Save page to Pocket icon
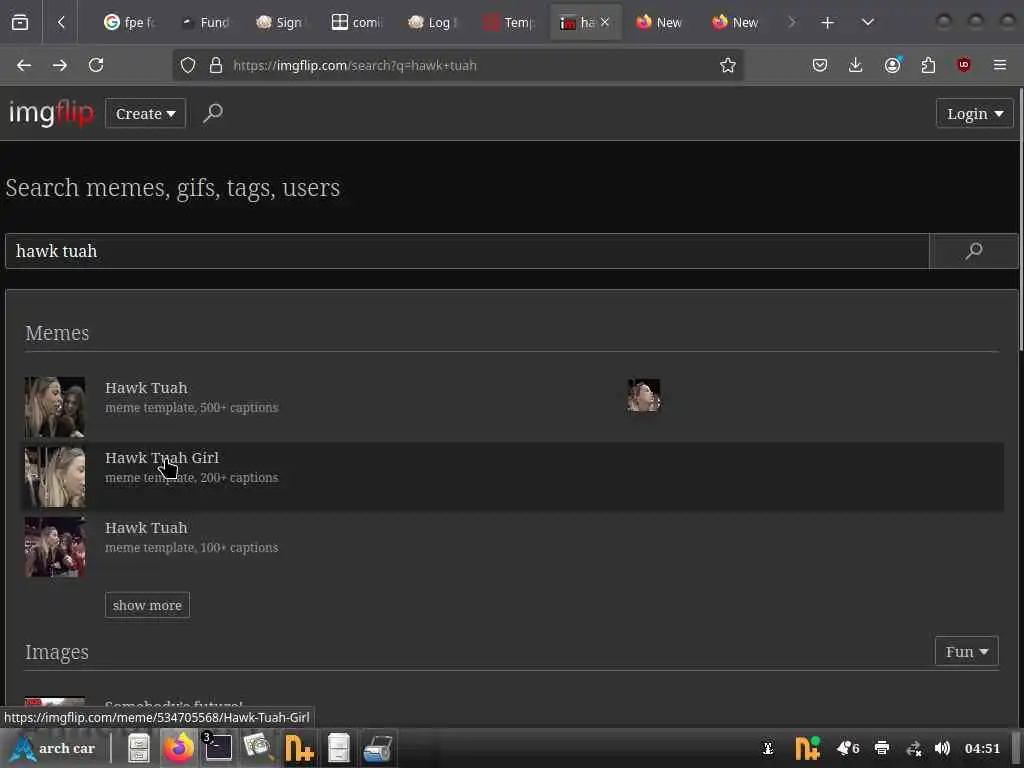Image resolution: width=1024 pixels, height=768 pixels. tap(820, 65)
